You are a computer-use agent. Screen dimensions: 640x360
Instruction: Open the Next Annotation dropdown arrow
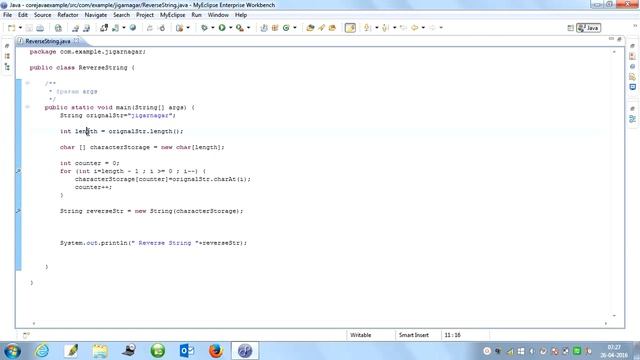click(x=376, y=28)
